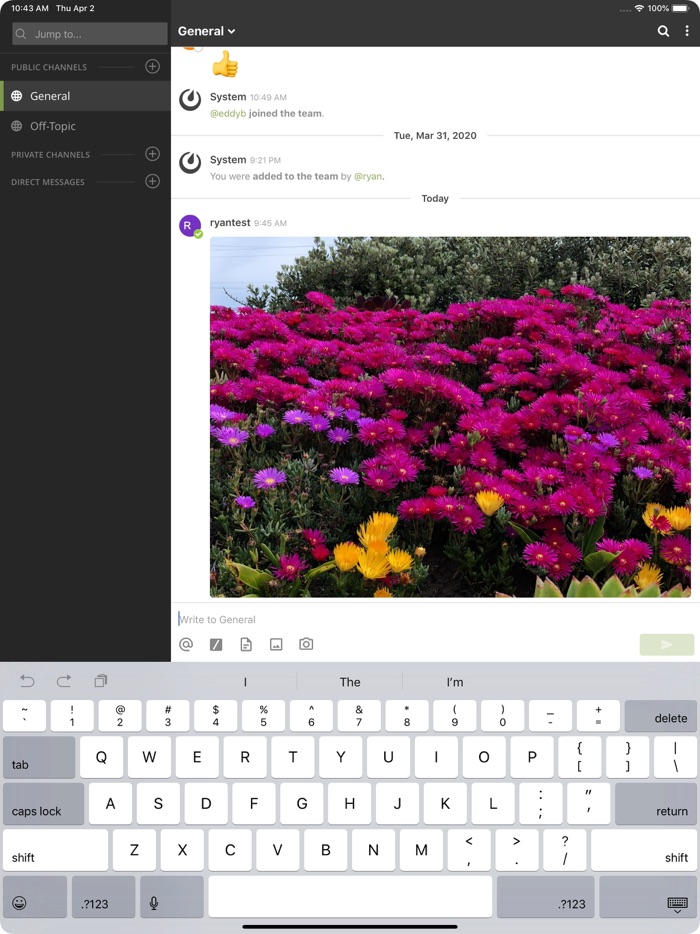Viewport: 700px width, 934px height.
Task: Tap the question mark slash key
Action: click(565, 850)
